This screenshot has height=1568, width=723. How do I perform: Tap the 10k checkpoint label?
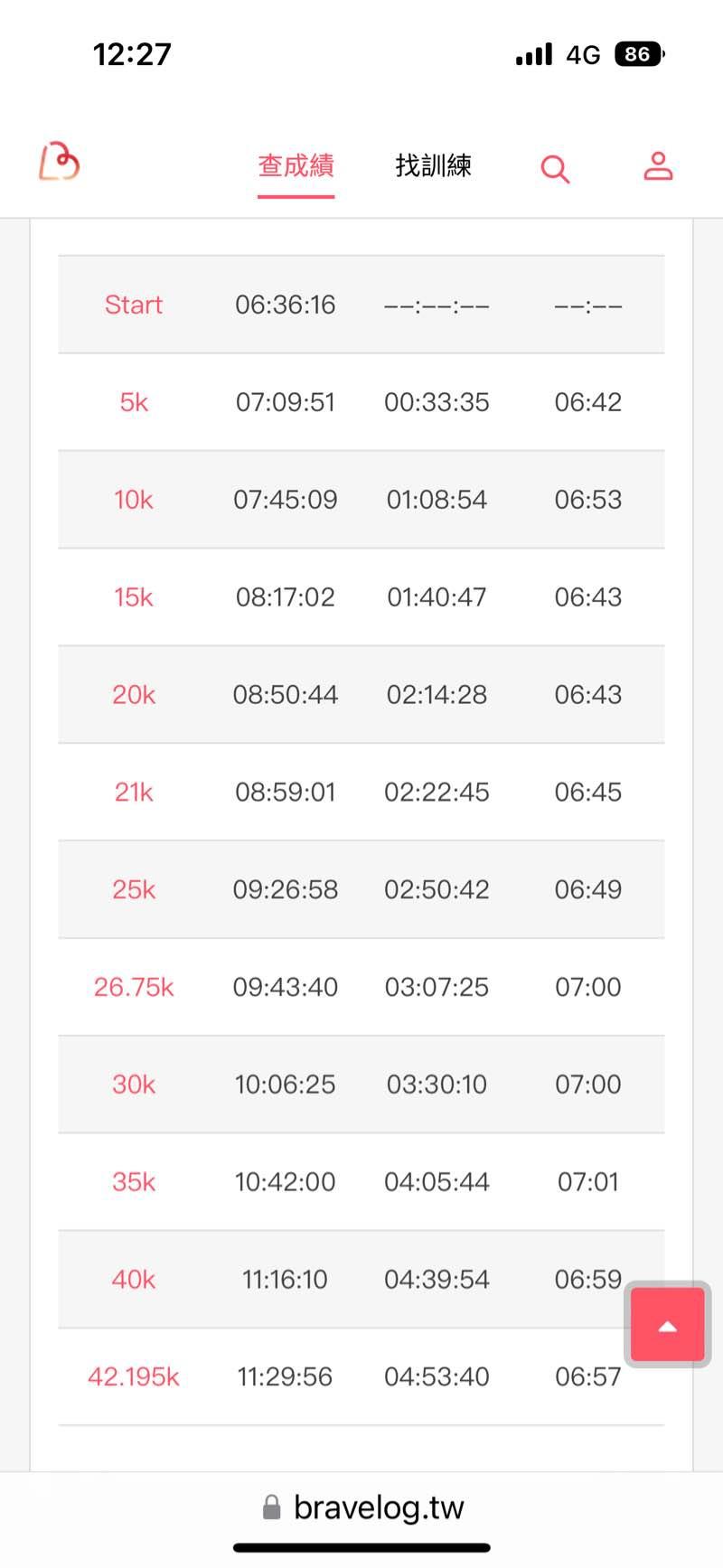[134, 500]
